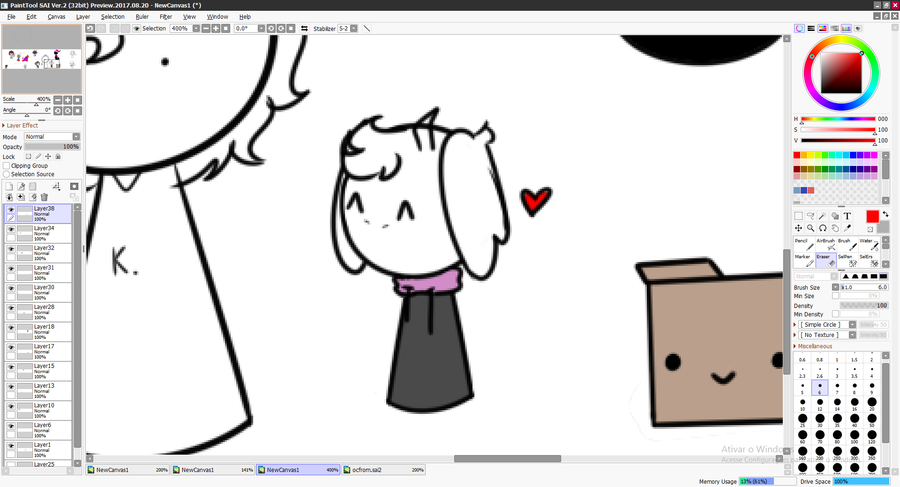The height and width of the screenshot is (487, 900).
Task: Click the red foreground color swatch
Action: tap(872, 217)
